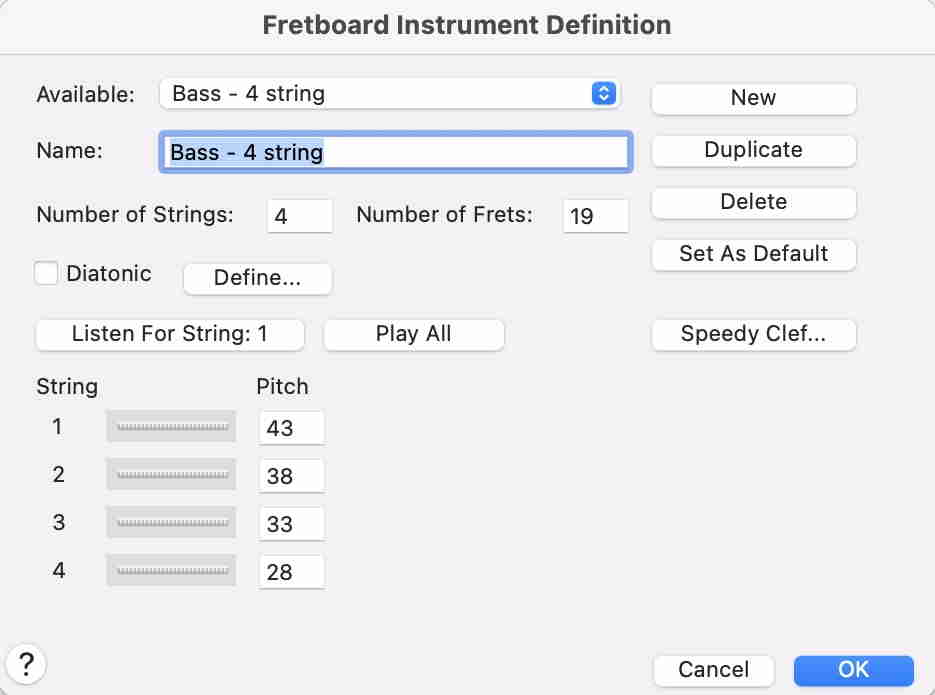Delete the Bass - 4 string instrument
The width and height of the screenshot is (935, 695).
point(753,202)
